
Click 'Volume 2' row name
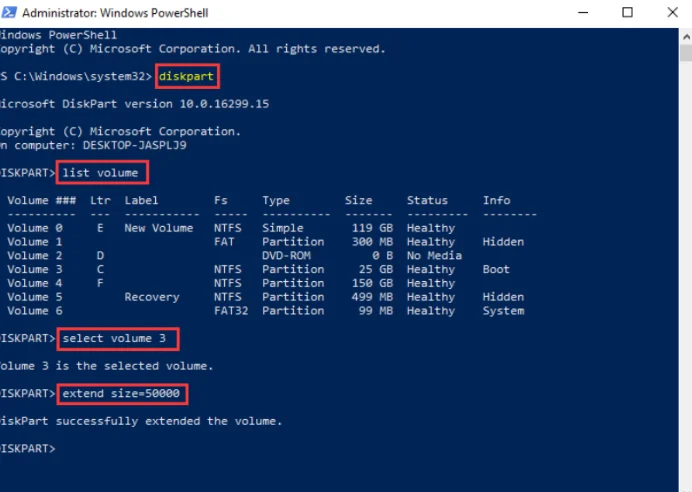tap(35, 255)
